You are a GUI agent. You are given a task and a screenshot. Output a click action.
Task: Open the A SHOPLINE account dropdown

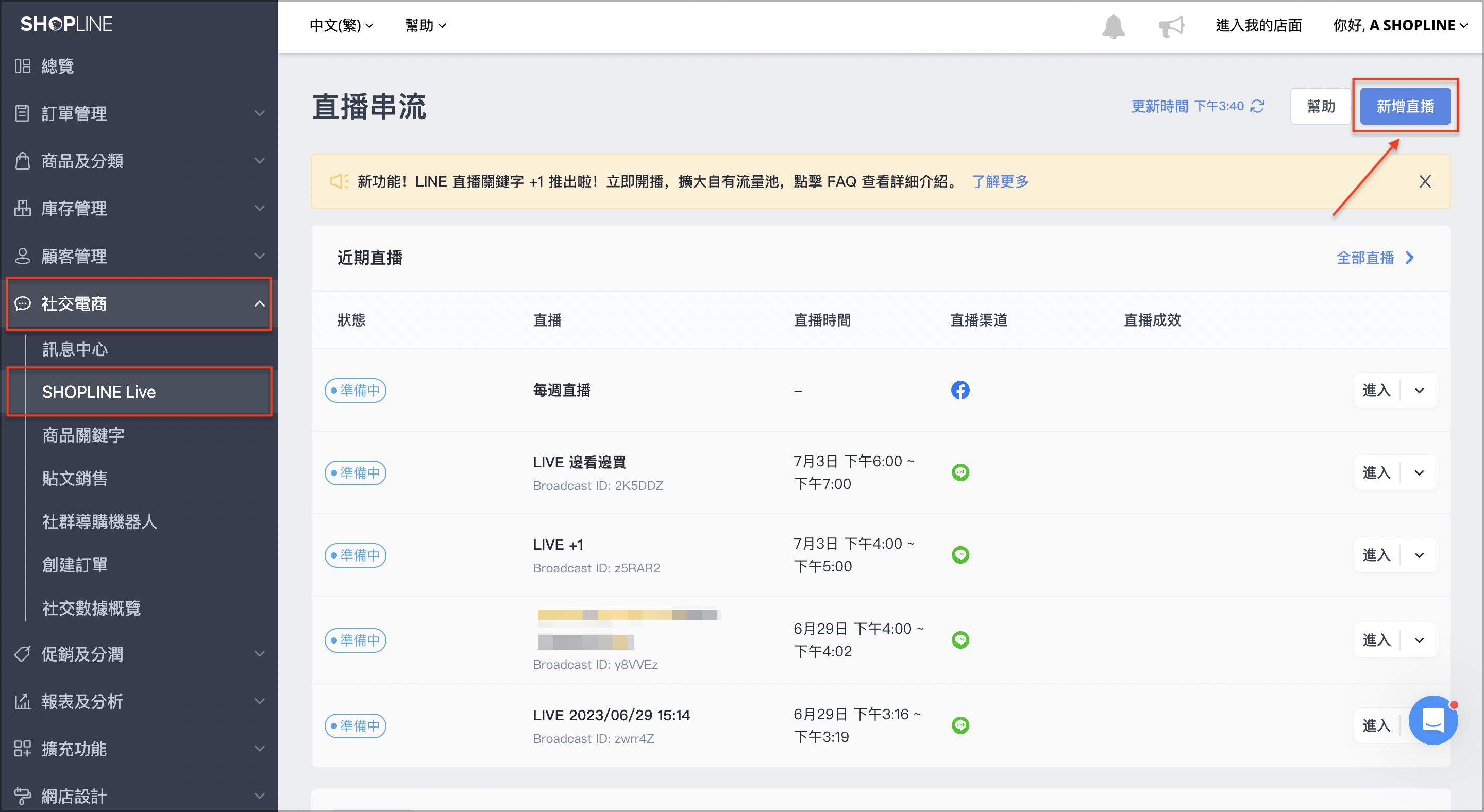(x=1400, y=25)
